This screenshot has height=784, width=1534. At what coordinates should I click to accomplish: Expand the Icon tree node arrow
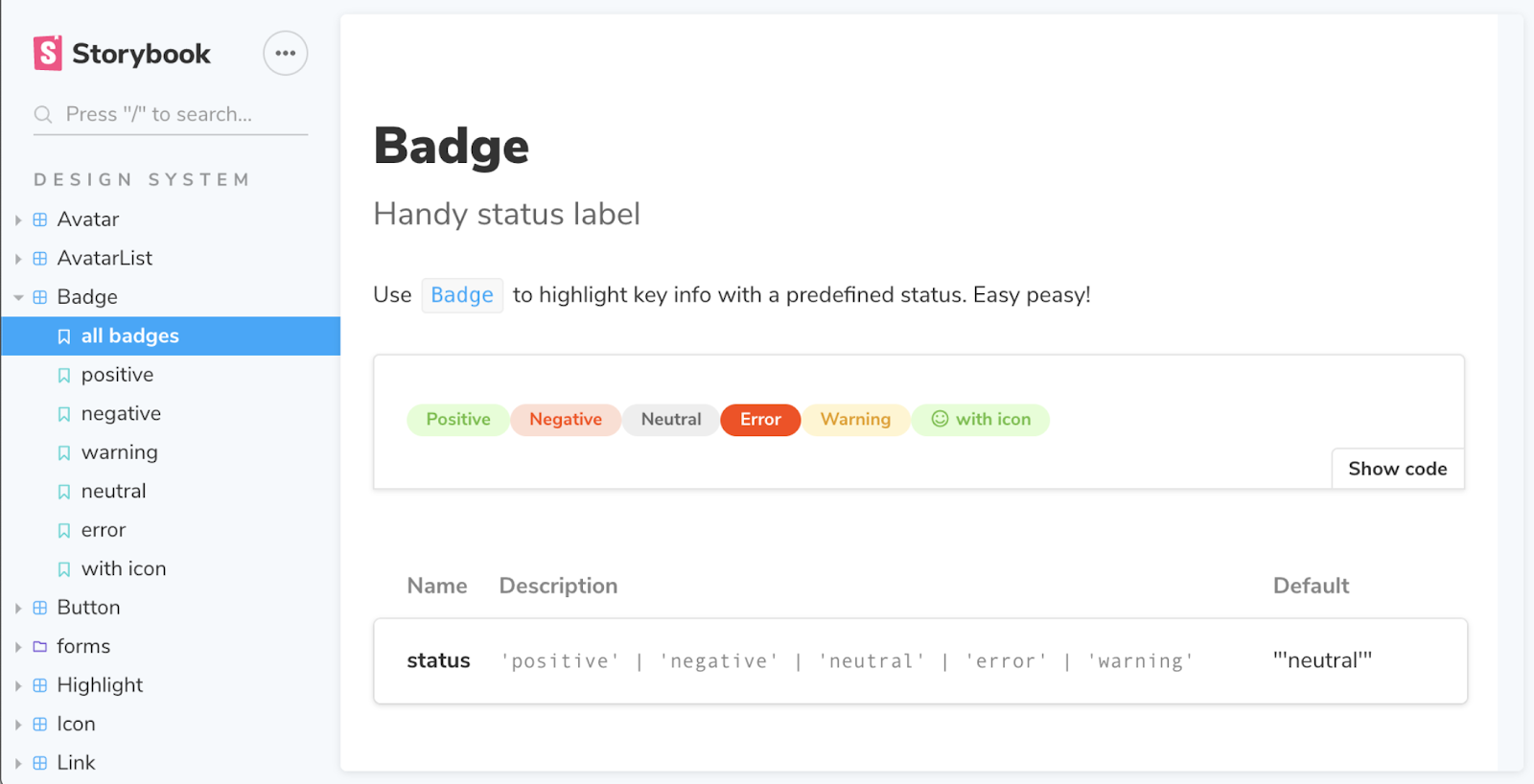pos(18,726)
